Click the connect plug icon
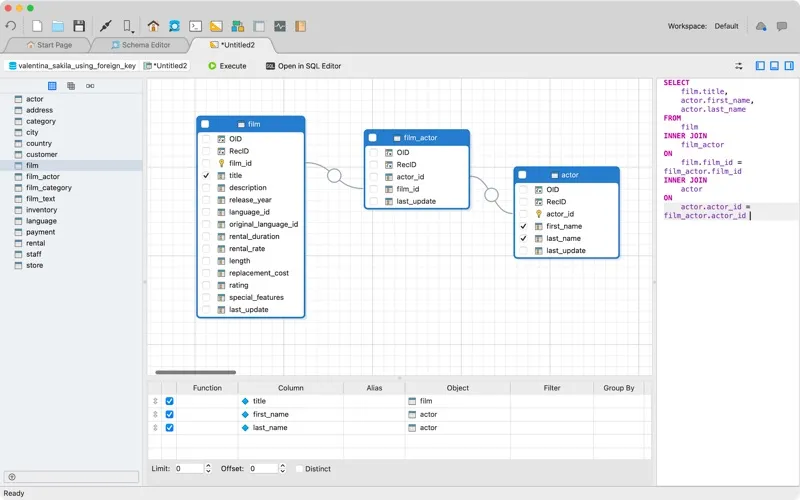This screenshot has width=800, height=500. (x=106, y=26)
